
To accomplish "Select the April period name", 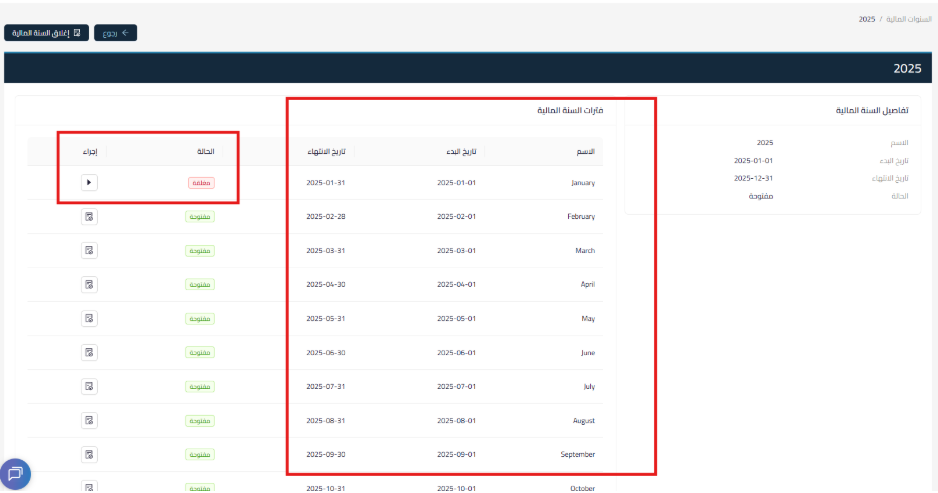I will (587, 285).
